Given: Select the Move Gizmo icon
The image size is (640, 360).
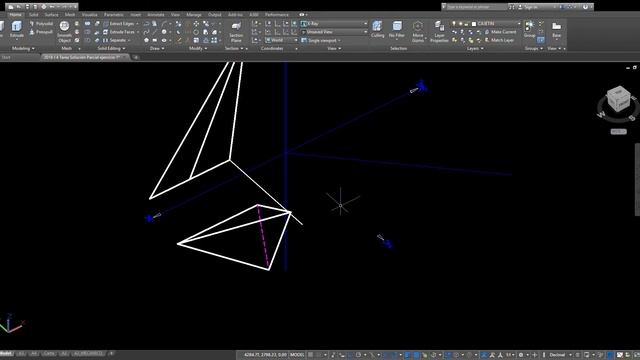Looking at the screenshot, I should click(x=418, y=32).
